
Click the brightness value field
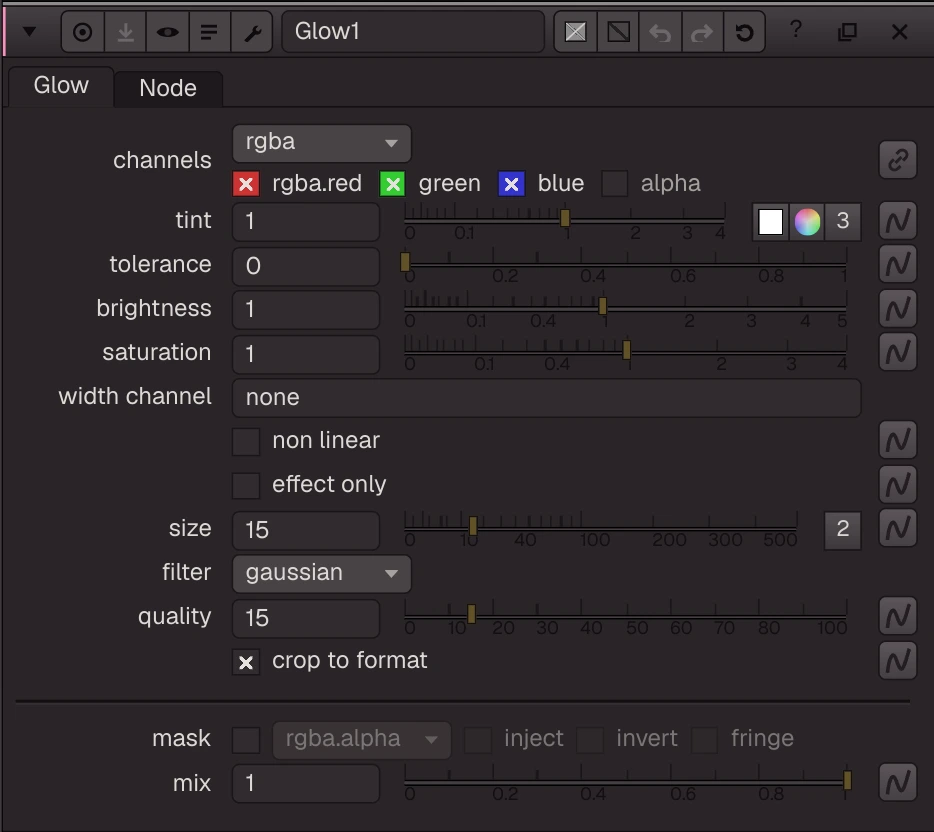tap(306, 309)
